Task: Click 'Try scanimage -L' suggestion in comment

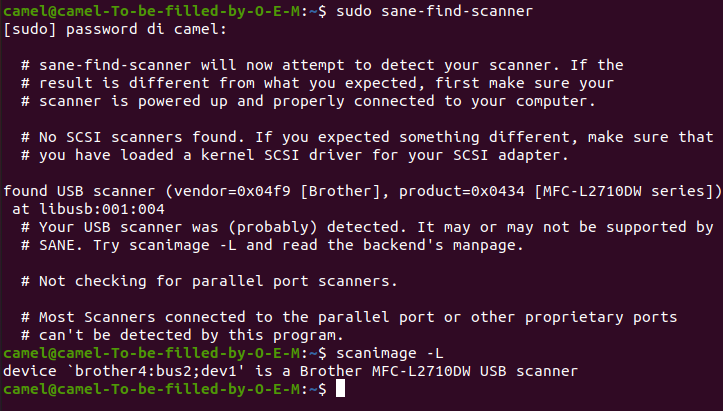Action: [165, 245]
